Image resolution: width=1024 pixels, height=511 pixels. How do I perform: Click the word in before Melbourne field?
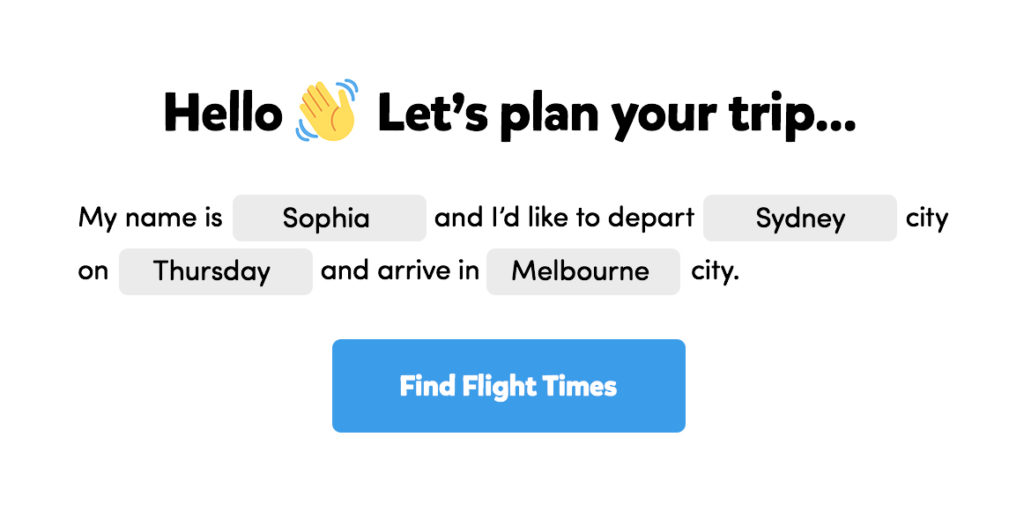pyautogui.click(x=469, y=271)
